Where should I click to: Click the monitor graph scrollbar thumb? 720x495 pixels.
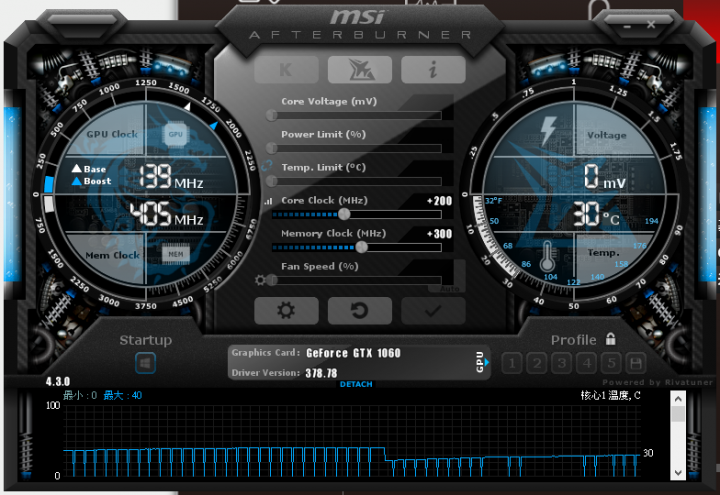(x=678, y=413)
